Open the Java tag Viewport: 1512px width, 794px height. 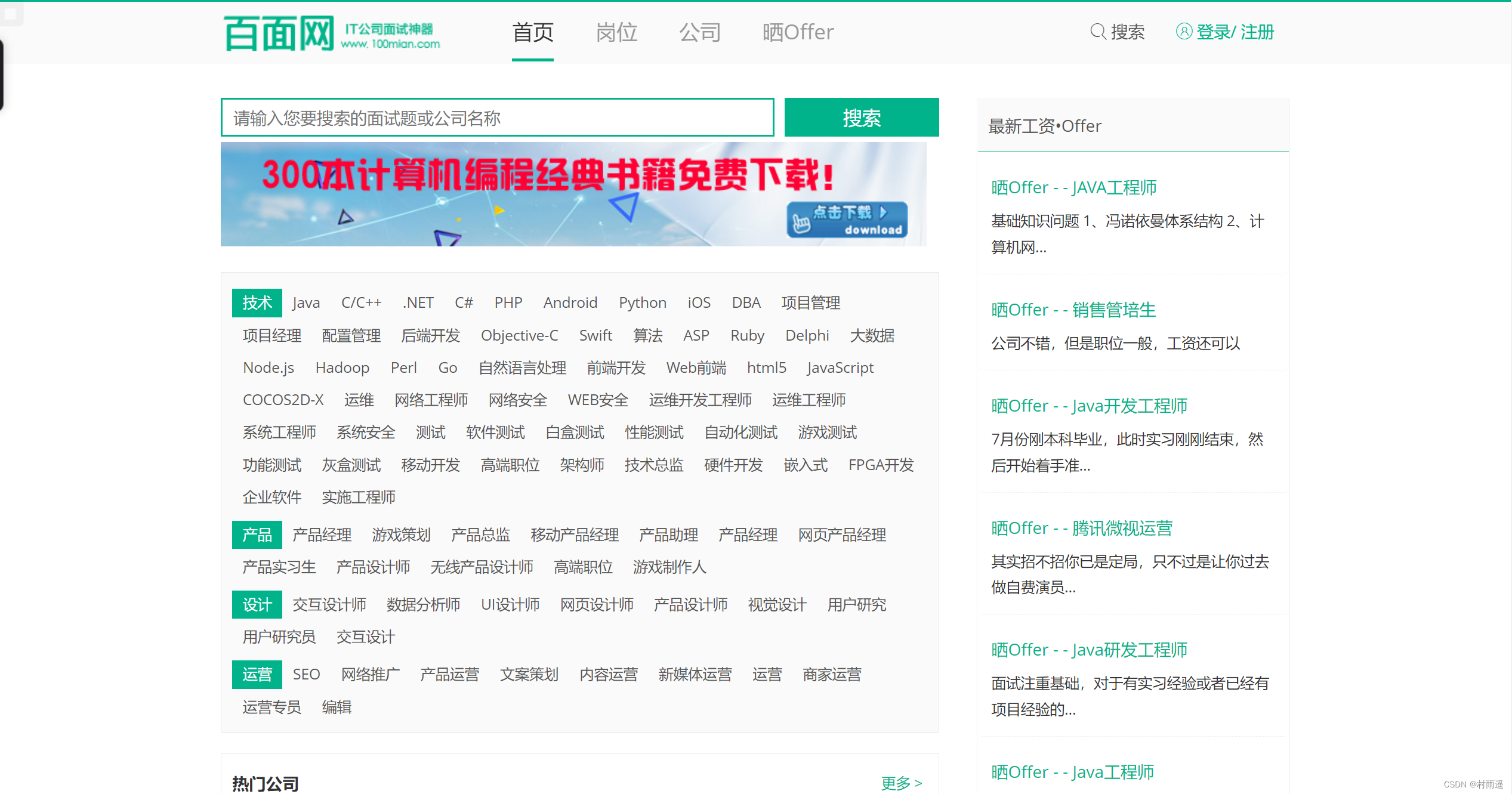306,303
